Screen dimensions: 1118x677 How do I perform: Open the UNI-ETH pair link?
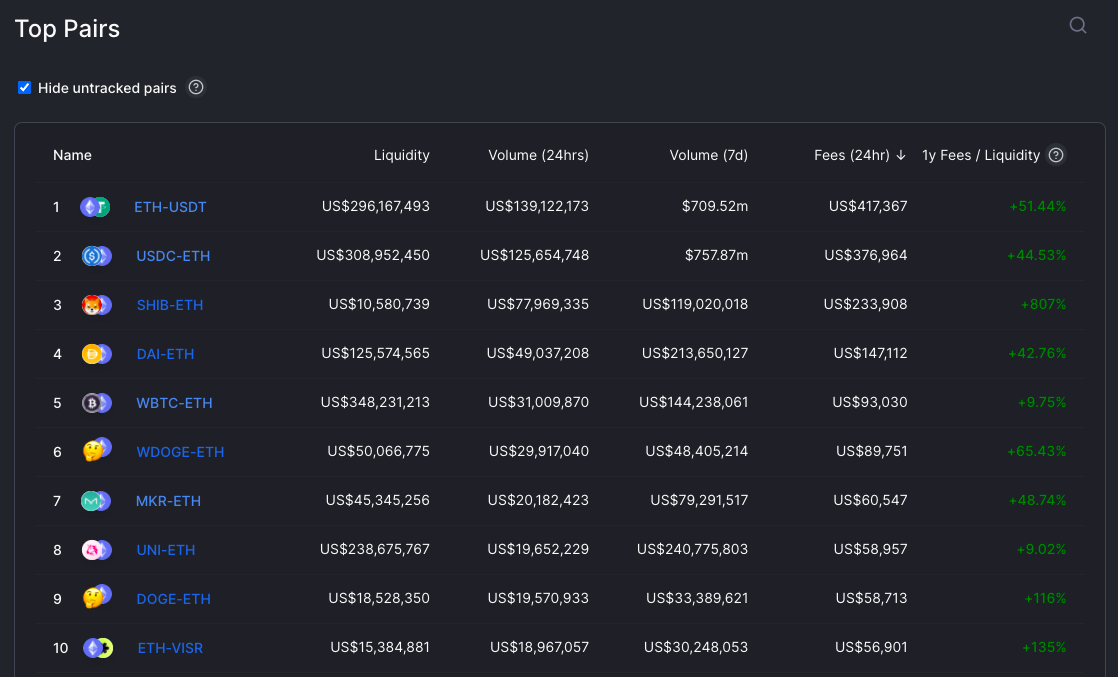click(165, 550)
